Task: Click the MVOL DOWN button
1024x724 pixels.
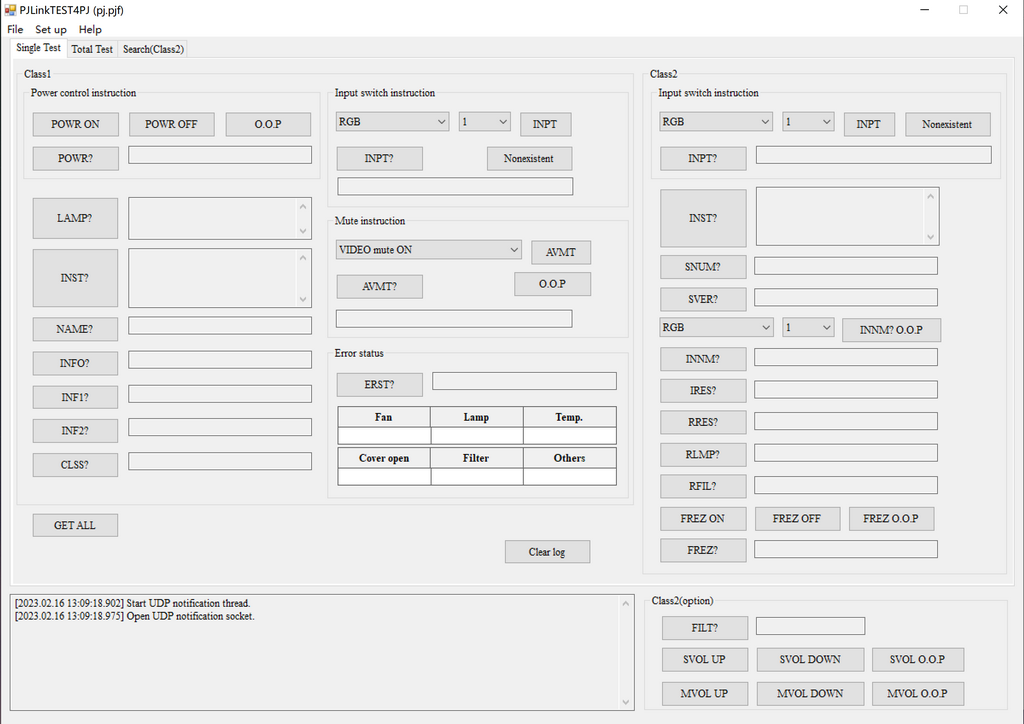Action: coord(810,693)
